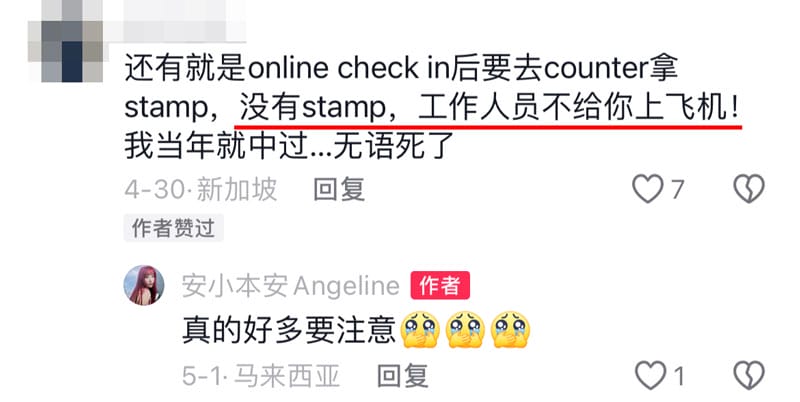Tap the last crying emoji in reply
Viewport: 800px width, 402px height.
coord(510,330)
